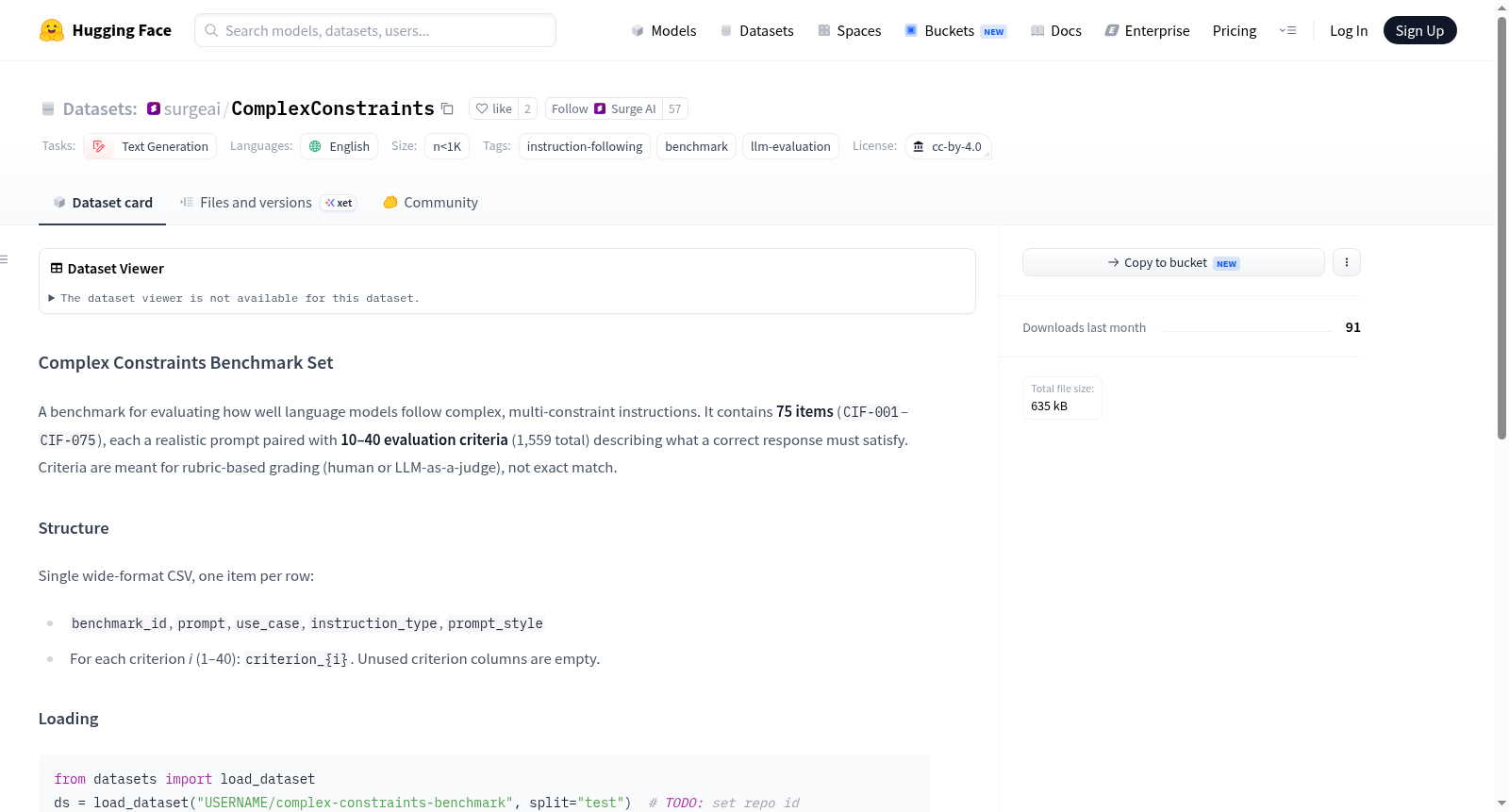The height and width of the screenshot is (812, 1509).
Task: Like the ComplexConstraints dataset
Action: [x=493, y=109]
